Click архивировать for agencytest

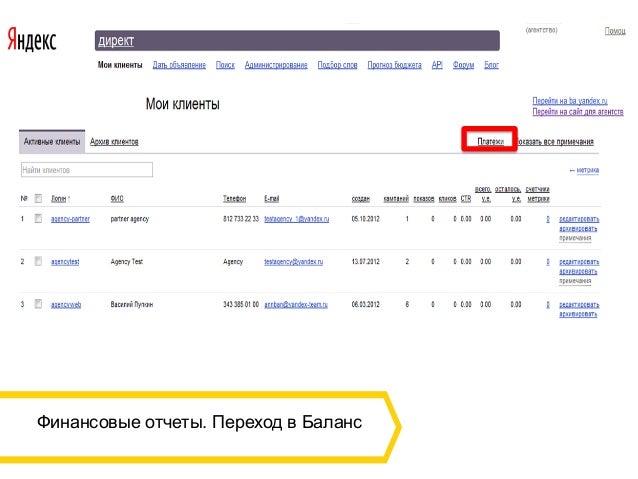(578, 271)
